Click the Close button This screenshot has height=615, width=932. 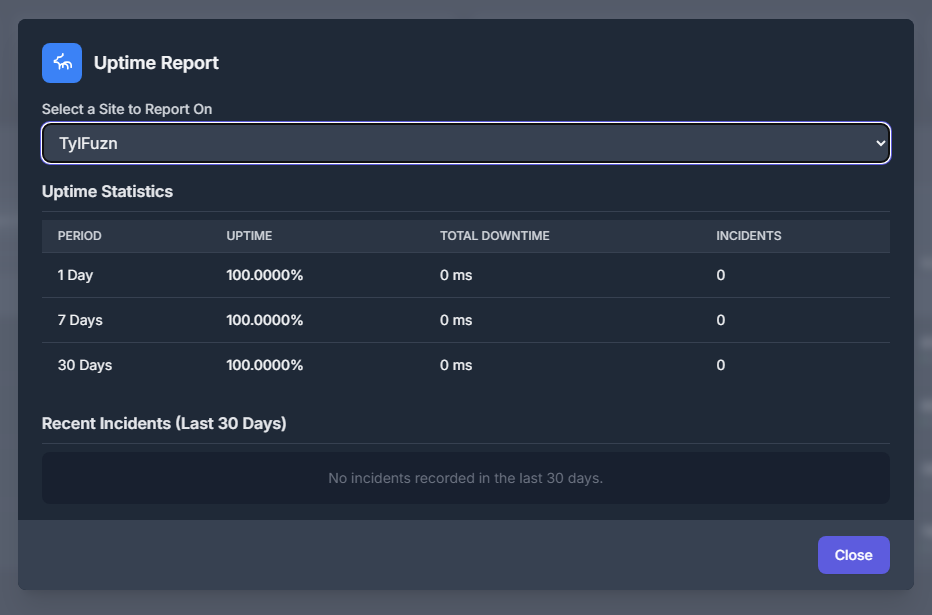853,554
